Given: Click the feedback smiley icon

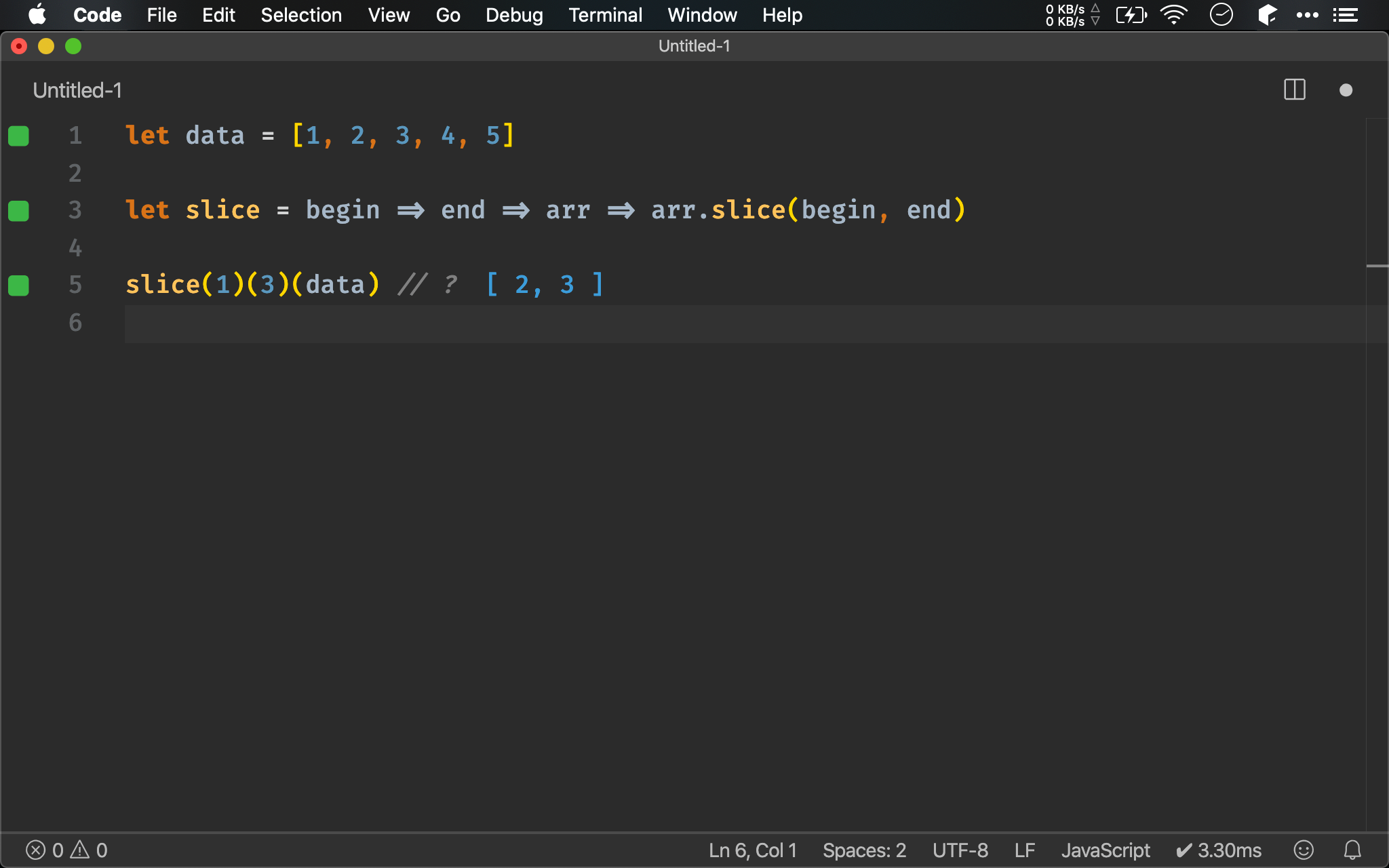Looking at the screenshot, I should 1304,850.
